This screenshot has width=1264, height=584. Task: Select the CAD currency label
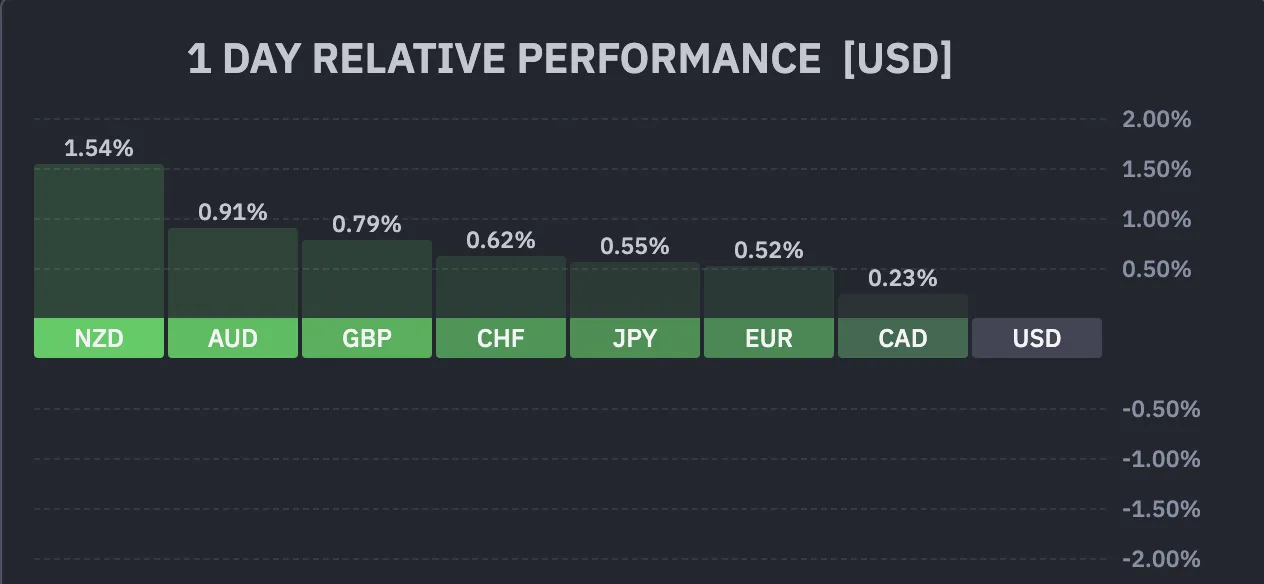(x=903, y=338)
